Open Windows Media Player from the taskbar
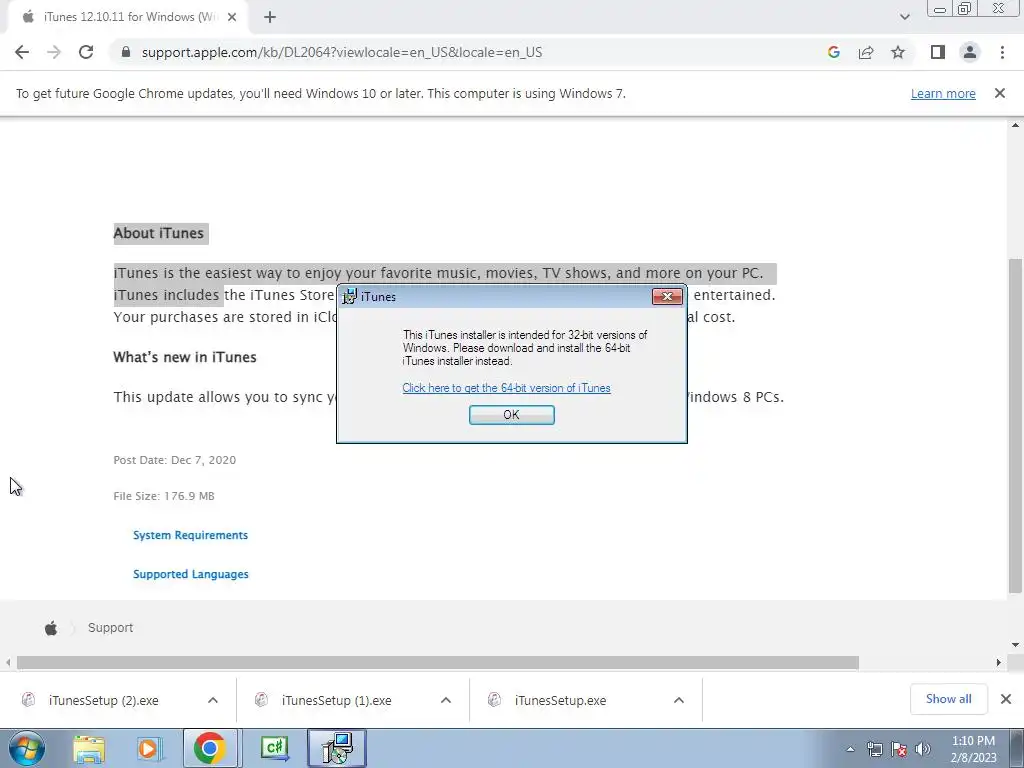The width and height of the screenshot is (1024, 768). pos(148,749)
